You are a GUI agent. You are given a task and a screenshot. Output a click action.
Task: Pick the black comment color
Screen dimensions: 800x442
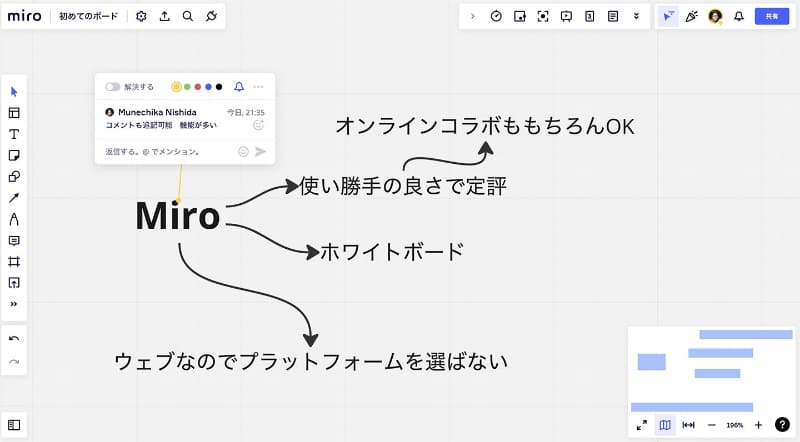tap(219, 87)
